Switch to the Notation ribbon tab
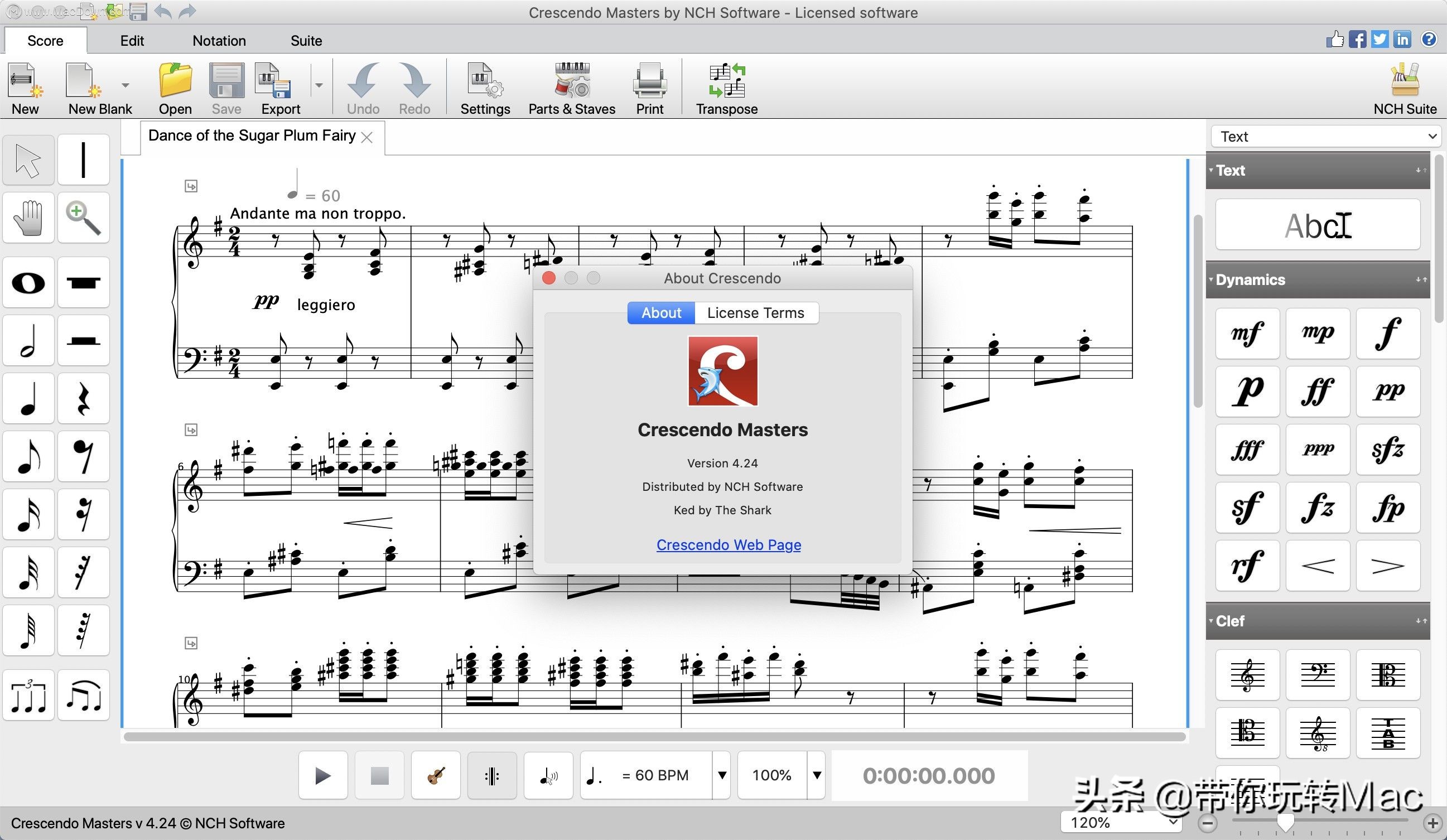The width and height of the screenshot is (1447, 840). click(x=219, y=41)
